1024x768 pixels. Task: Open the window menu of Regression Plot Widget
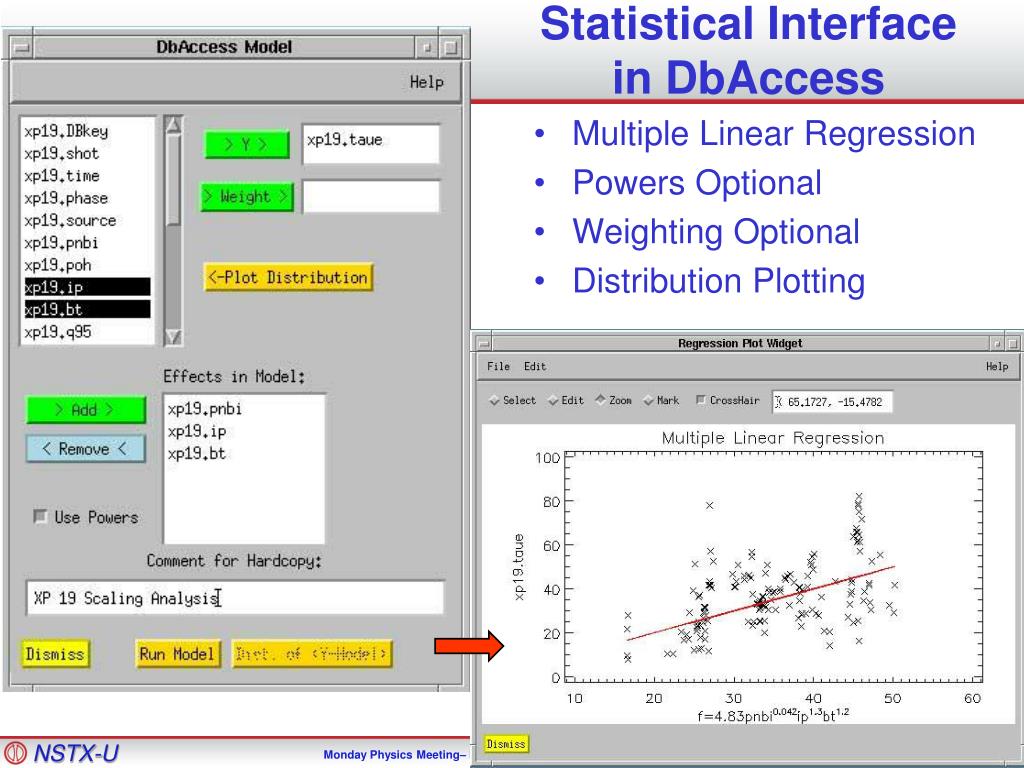[x=484, y=343]
